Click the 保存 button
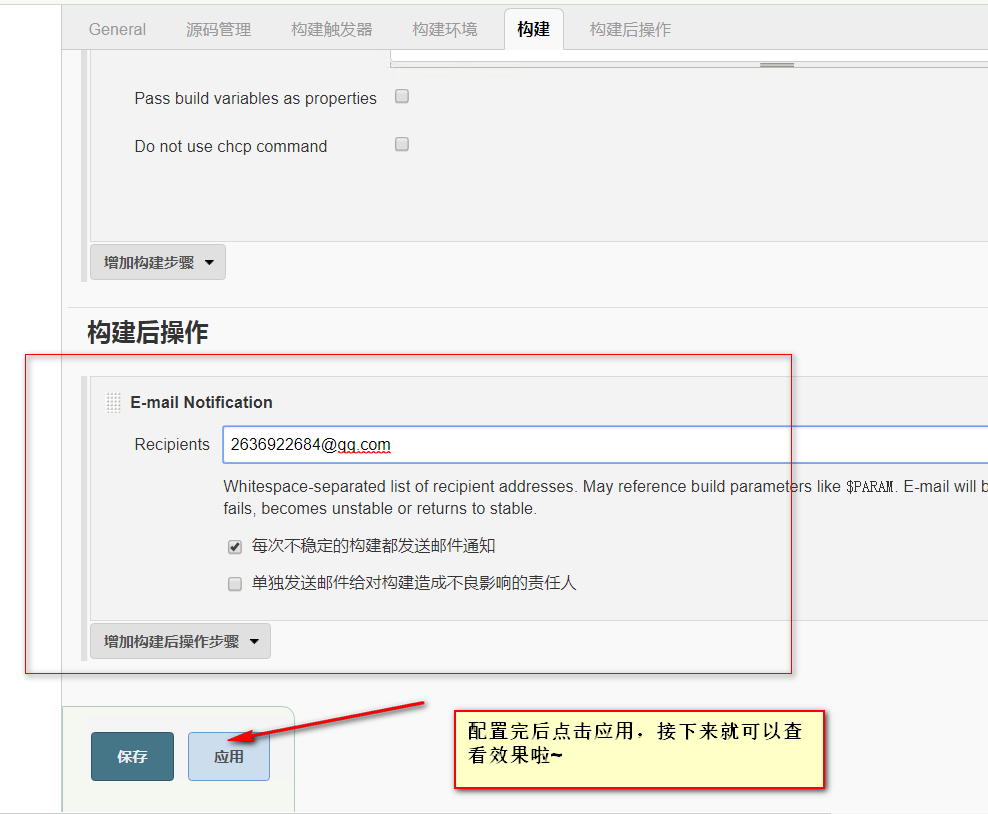988x814 pixels. point(132,756)
